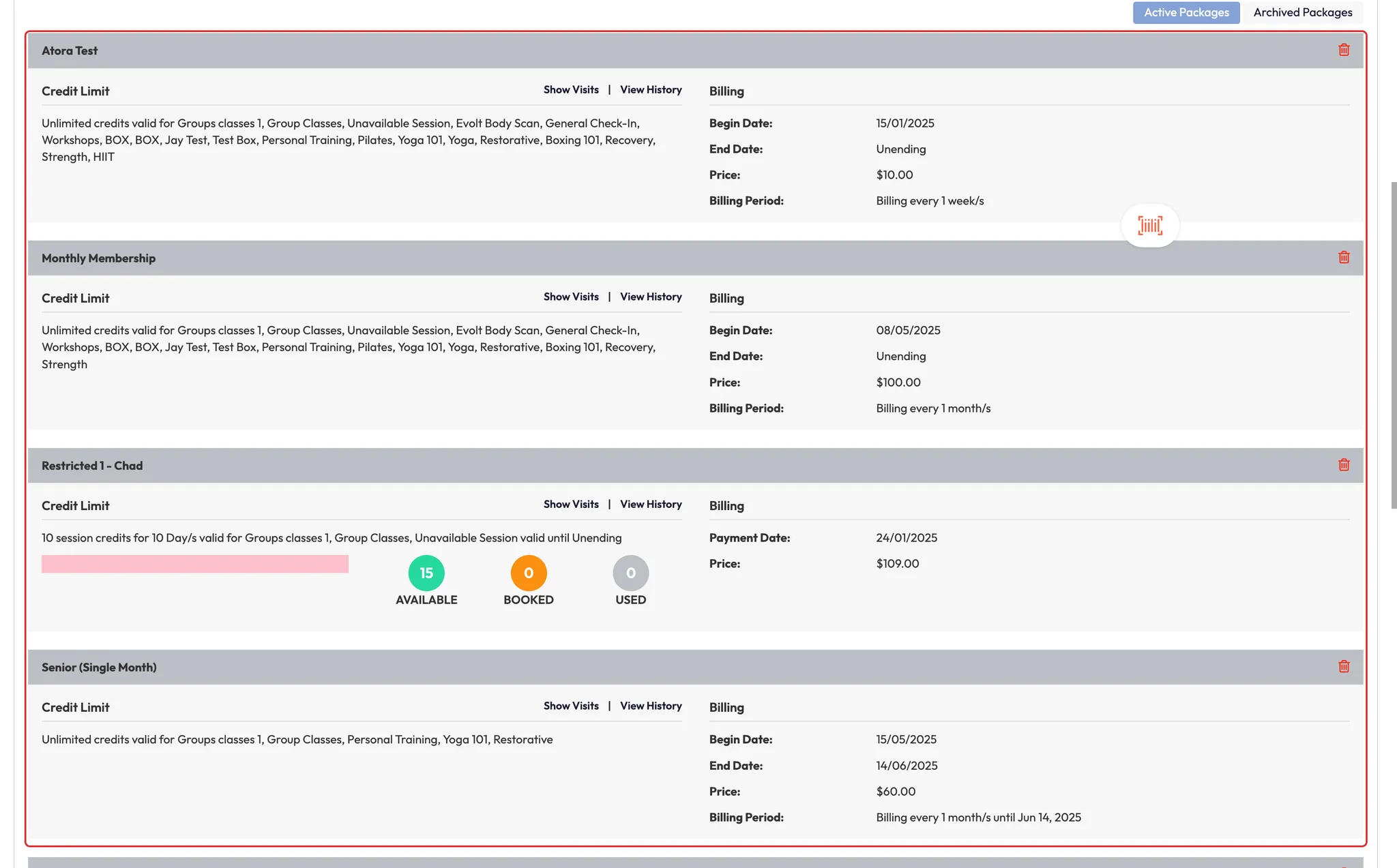Open the floating barcode scanner button
The image size is (1397, 868).
point(1149,226)
